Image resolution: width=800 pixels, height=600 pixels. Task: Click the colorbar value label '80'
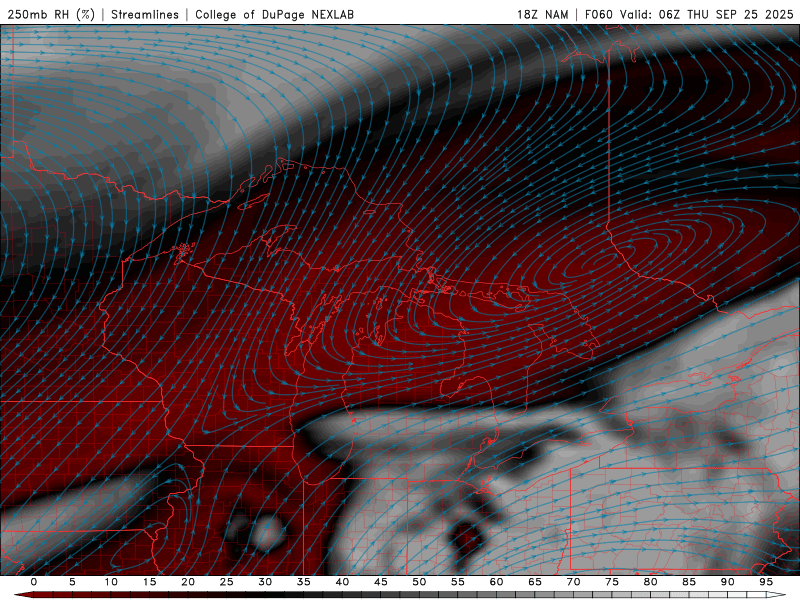pos(651,582)
